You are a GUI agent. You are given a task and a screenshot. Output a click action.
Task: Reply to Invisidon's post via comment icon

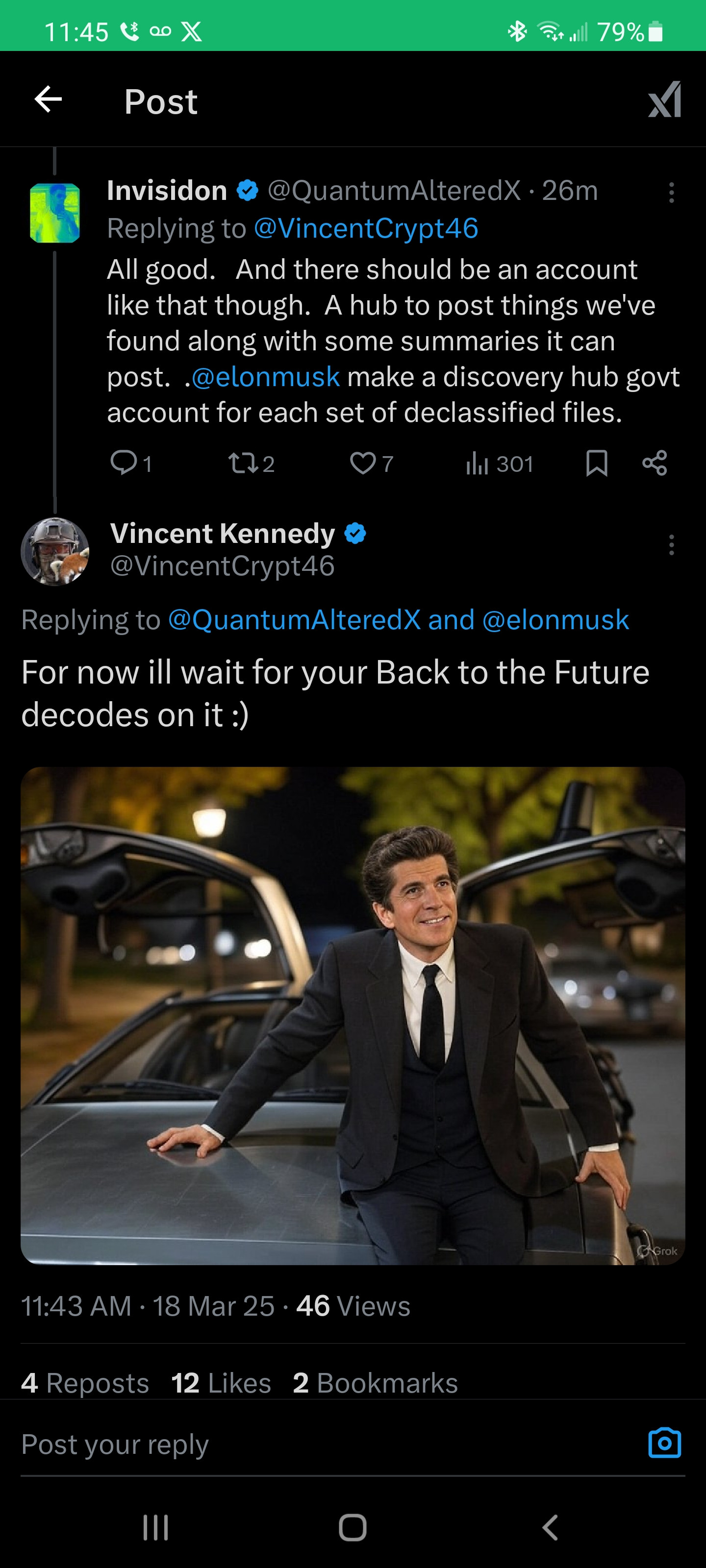point(124,463)
